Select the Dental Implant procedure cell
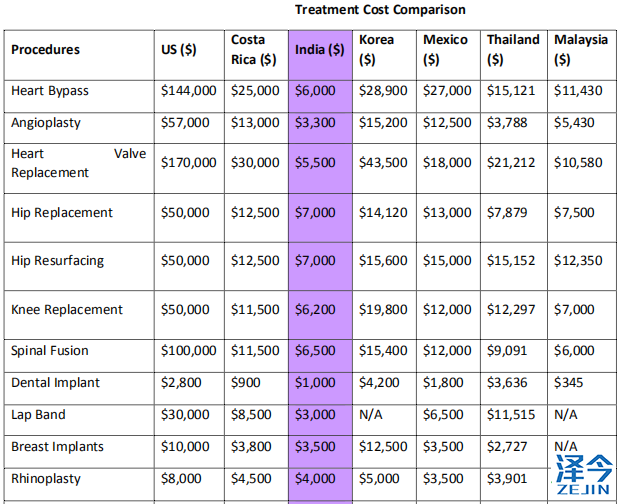 [x=56, y=383]
